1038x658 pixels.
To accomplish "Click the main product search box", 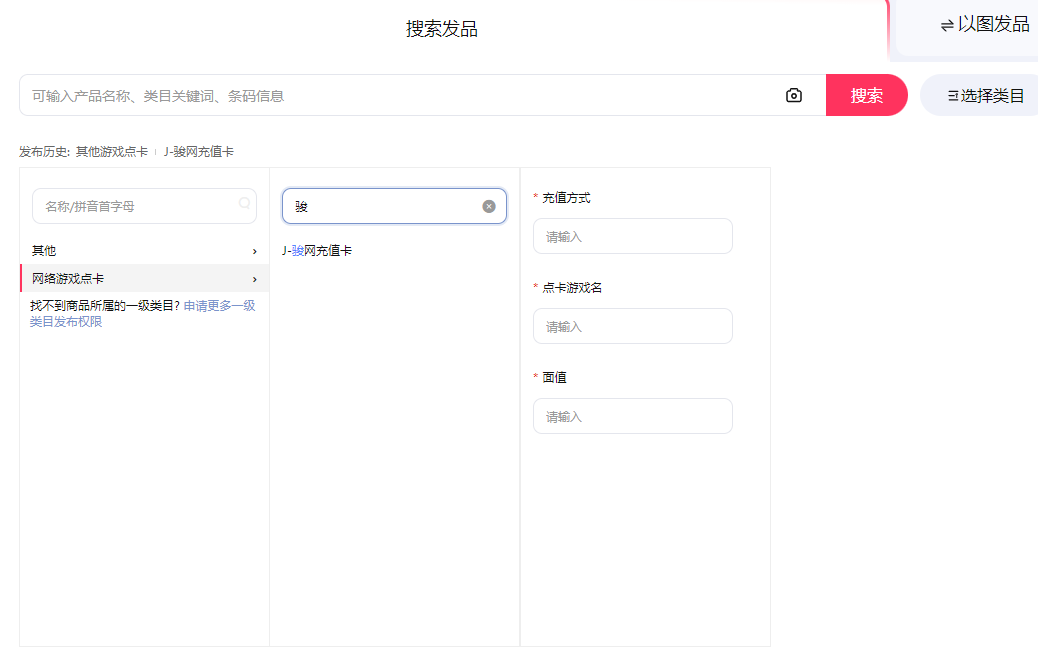I will 400,96.
